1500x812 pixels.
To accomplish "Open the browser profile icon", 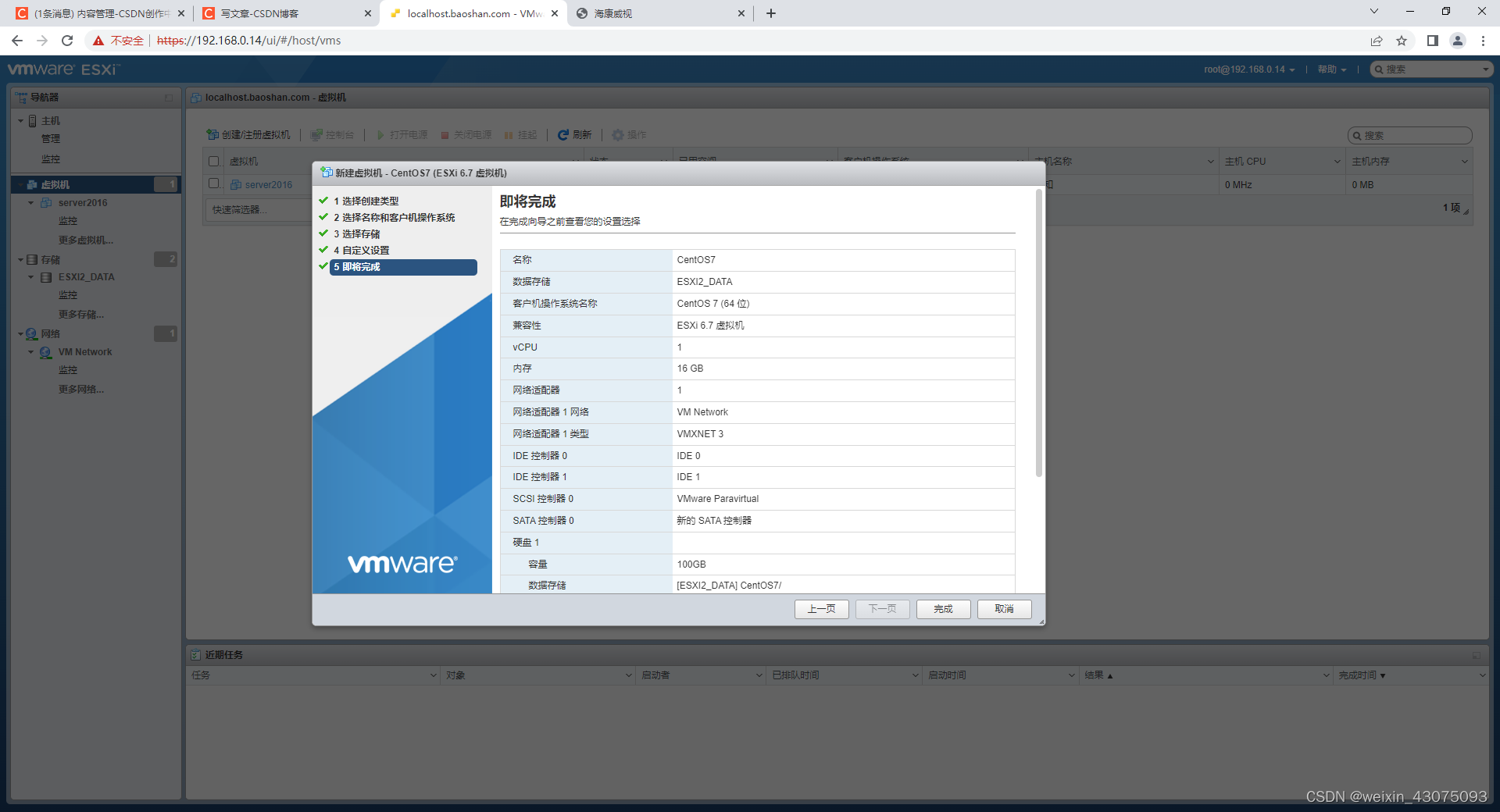I will click(1458, 41).
